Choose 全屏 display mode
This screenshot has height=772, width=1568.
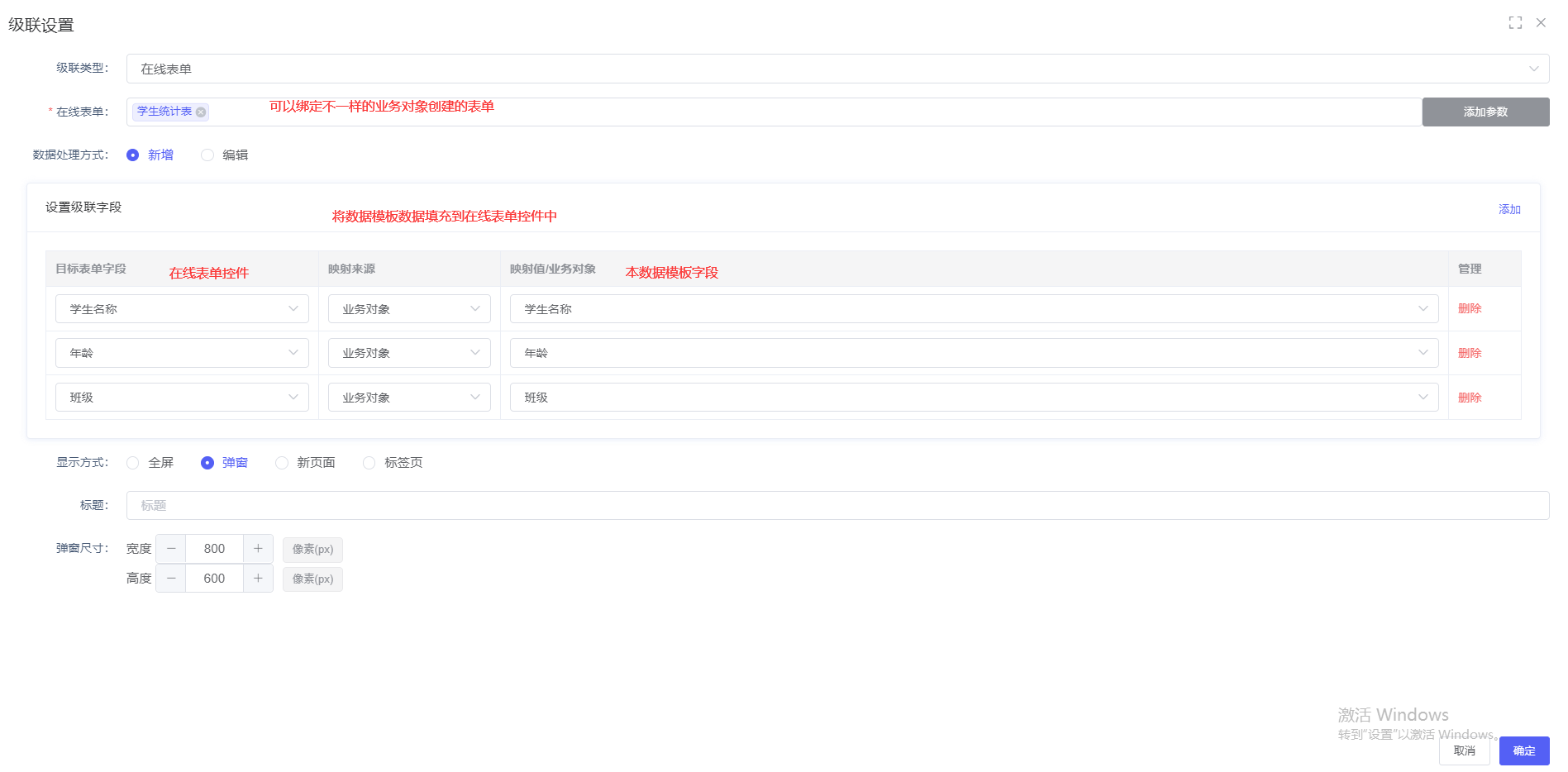[x=133, y=463]
